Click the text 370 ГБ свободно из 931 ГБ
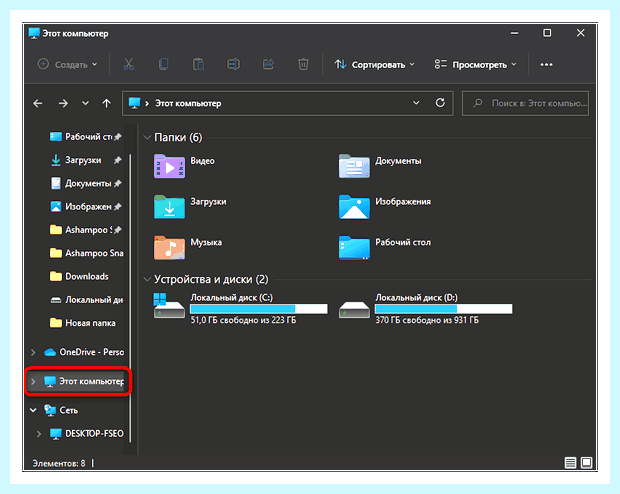Viewport: 620px width, 494px height. [x=427, y=320]
